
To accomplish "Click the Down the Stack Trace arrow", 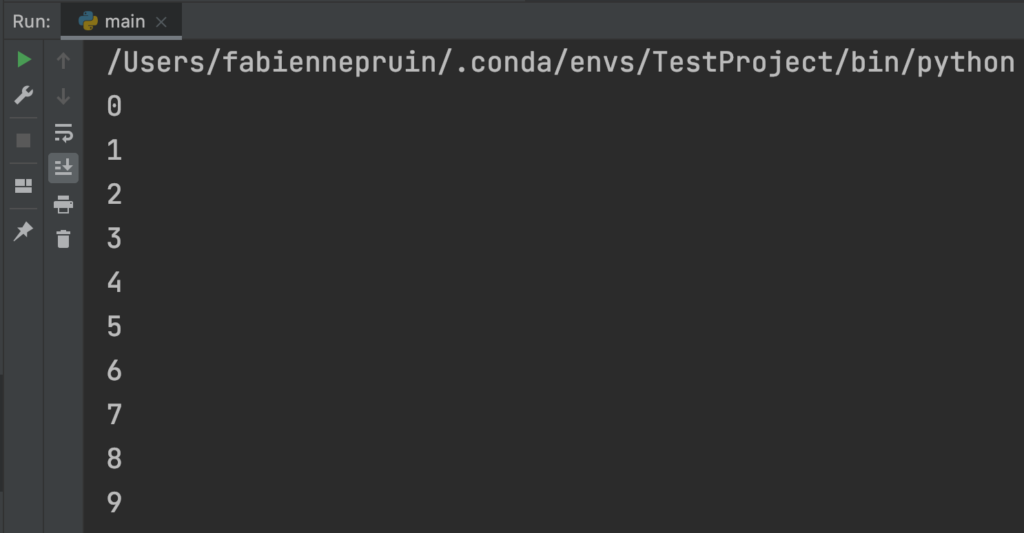I will click(x=64, y=96).
